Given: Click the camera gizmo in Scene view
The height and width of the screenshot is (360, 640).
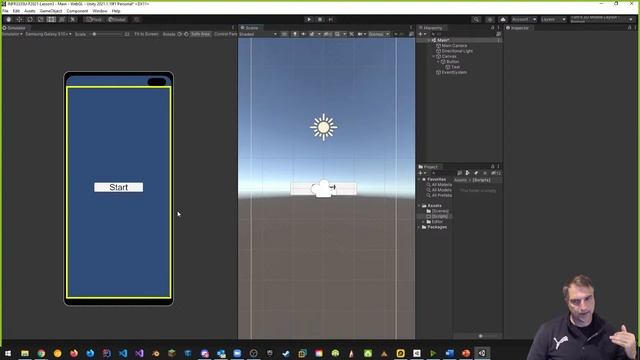Looking at the screenshot, I should click(x=324, y=189).
